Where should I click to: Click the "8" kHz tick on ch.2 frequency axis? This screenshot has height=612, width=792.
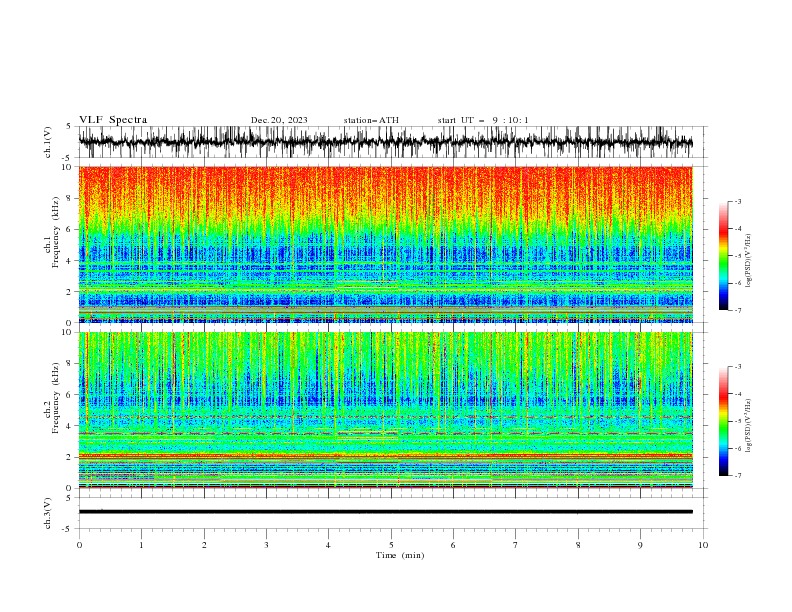pyautogui.click(x=69, y=364)
